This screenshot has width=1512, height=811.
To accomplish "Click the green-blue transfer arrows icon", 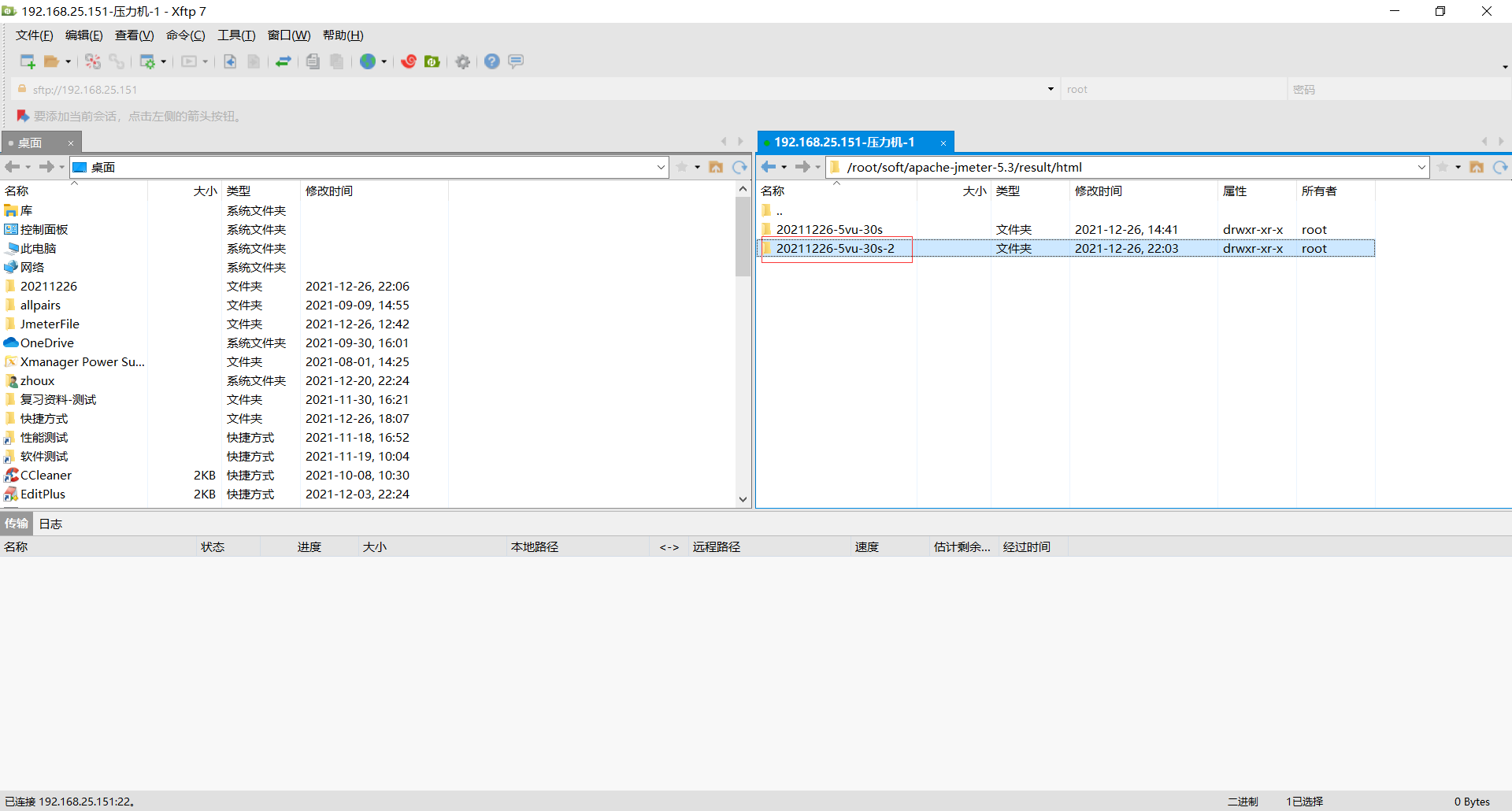I will click(x=283, y=61).
